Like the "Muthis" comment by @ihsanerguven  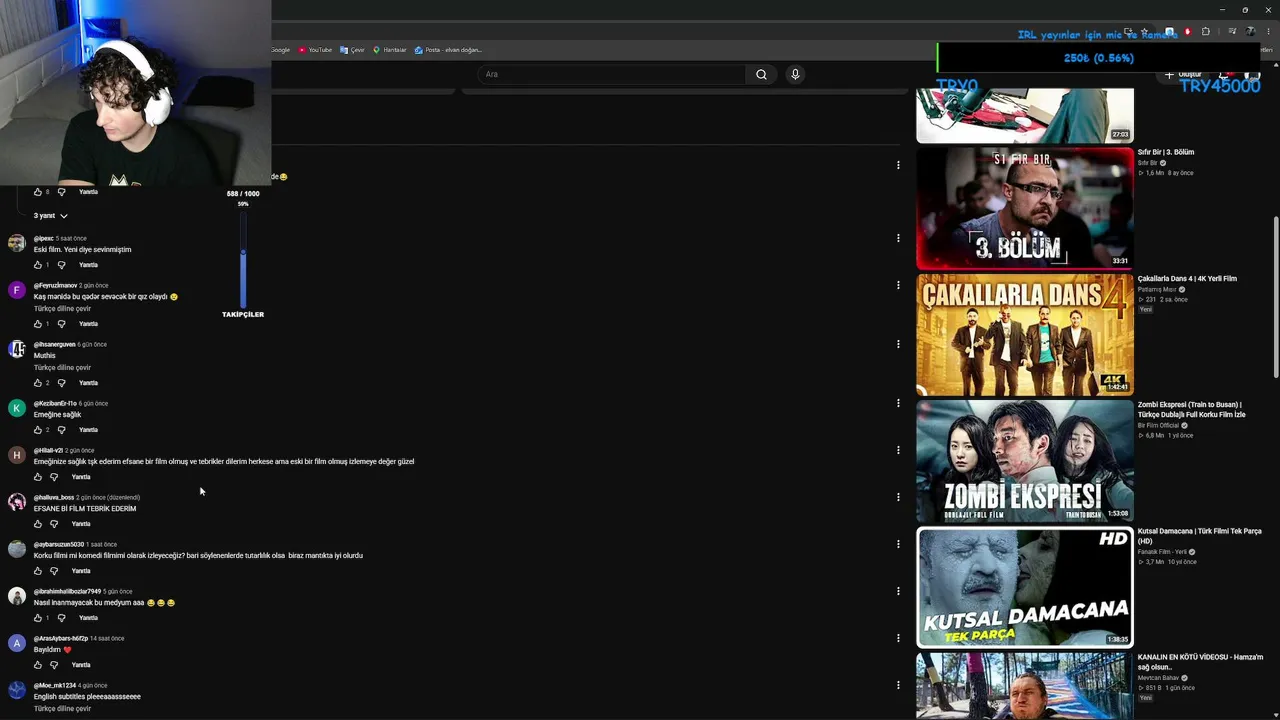[38, 383]
